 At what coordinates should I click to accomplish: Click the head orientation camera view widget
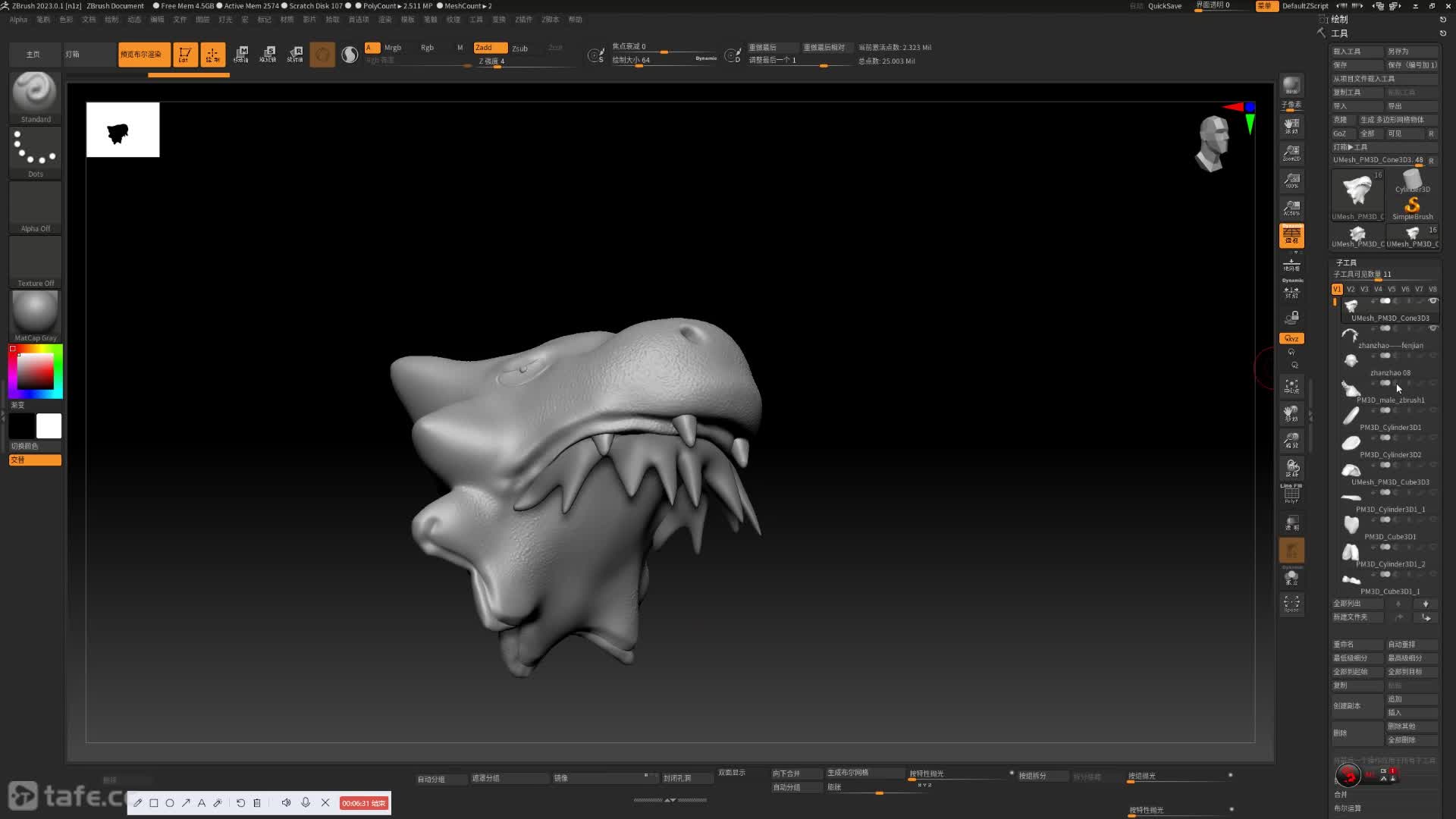pyautogui.click(x=1213, y=143)
